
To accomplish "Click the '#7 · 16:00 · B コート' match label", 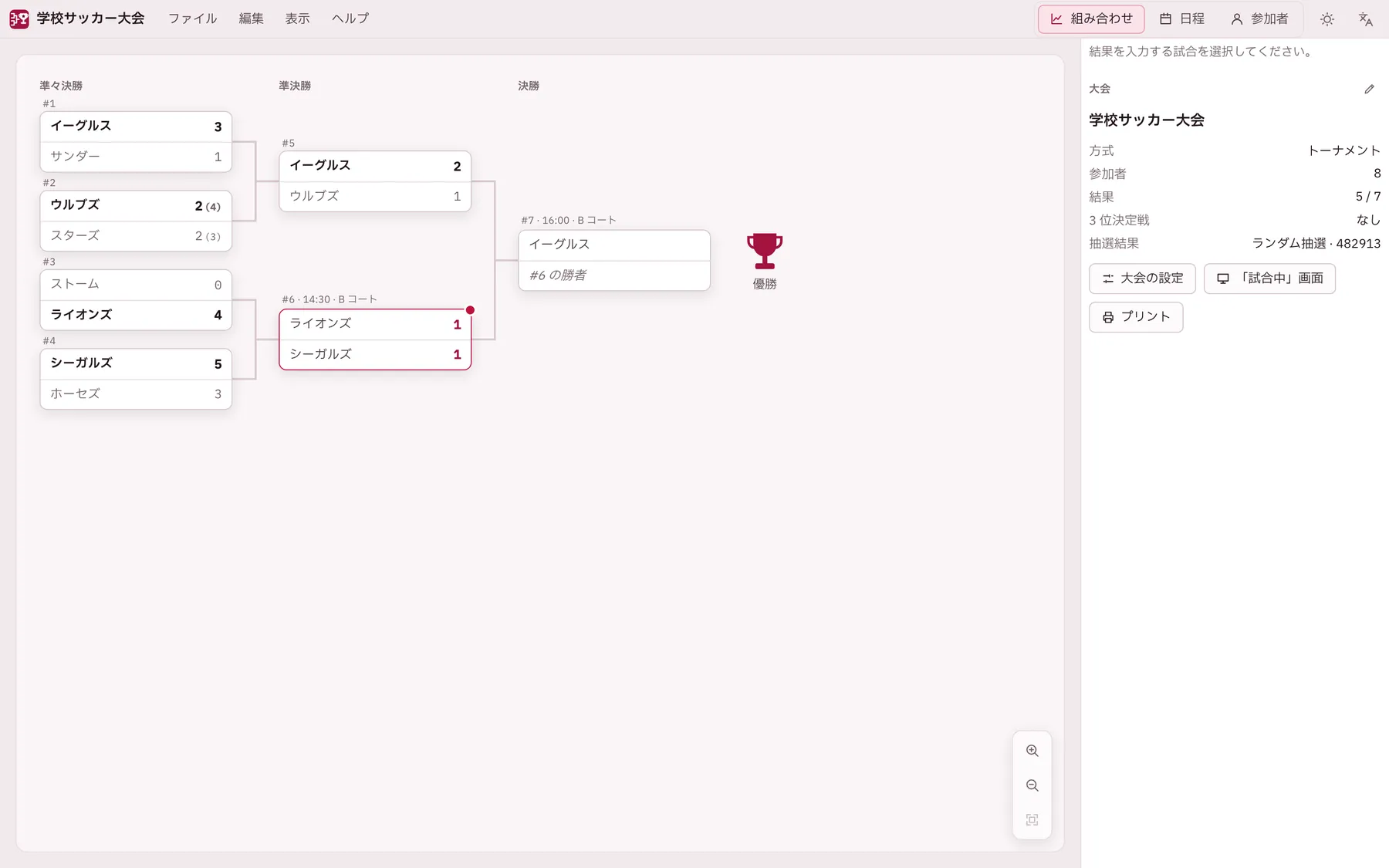I will (569, 221).
